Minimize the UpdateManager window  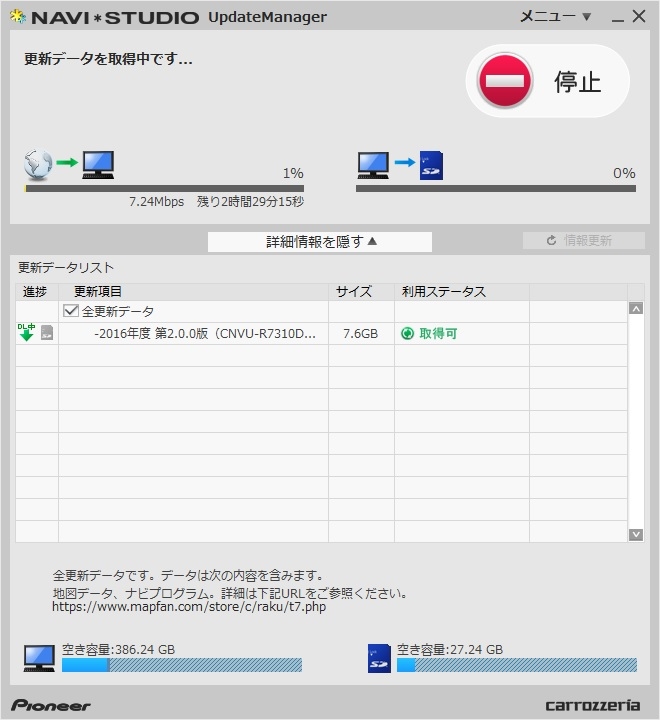tap(618, 18)
